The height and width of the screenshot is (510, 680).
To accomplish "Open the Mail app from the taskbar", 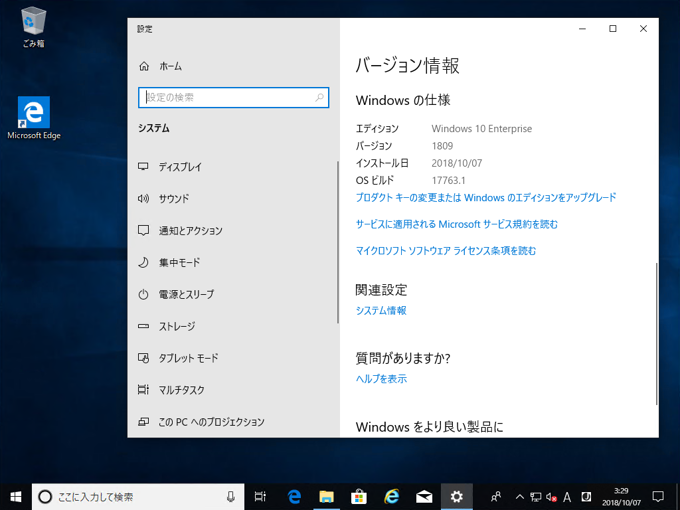I will tap(424, 497).
